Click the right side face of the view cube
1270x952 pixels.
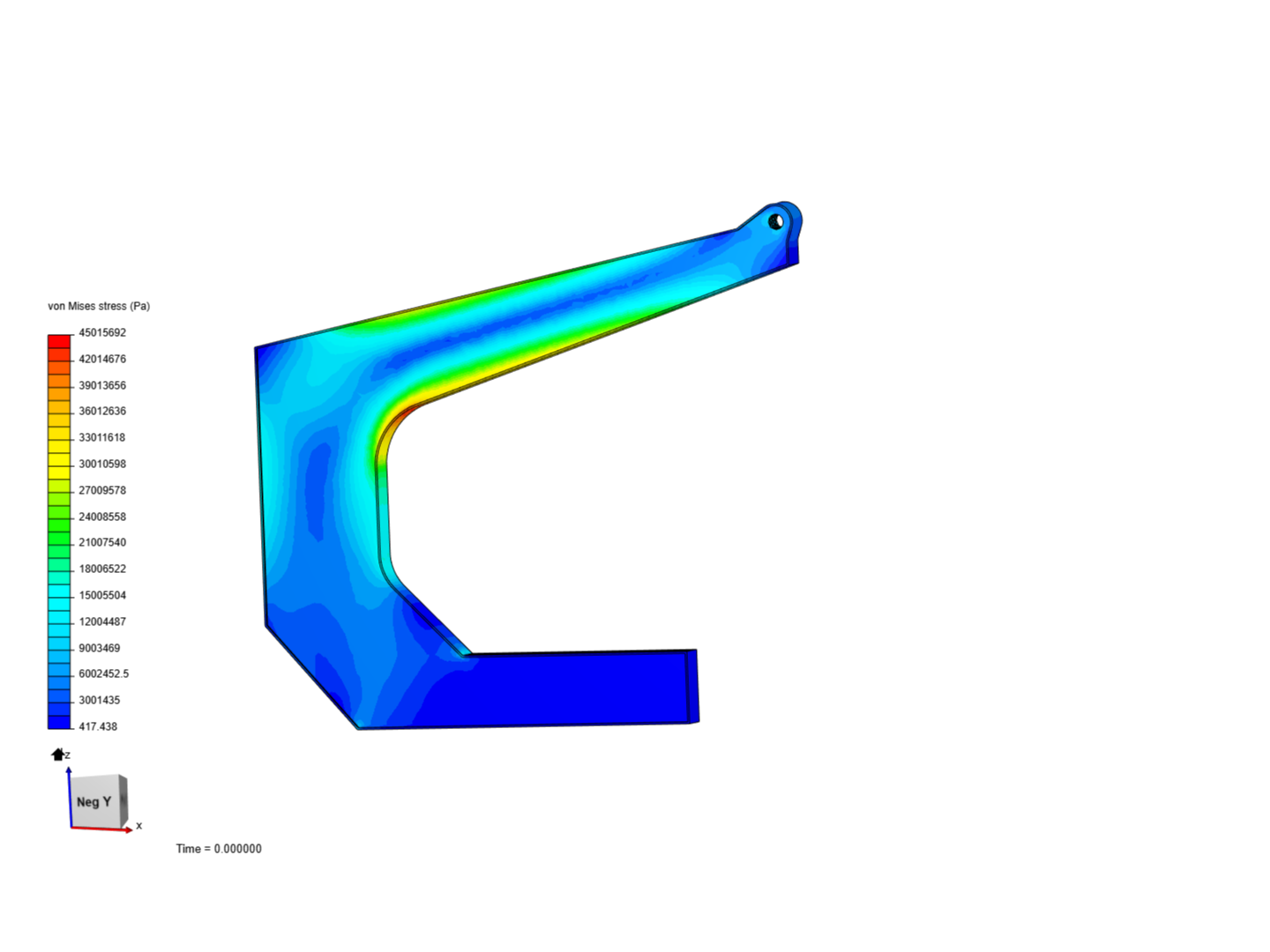(x=122, y=798)
